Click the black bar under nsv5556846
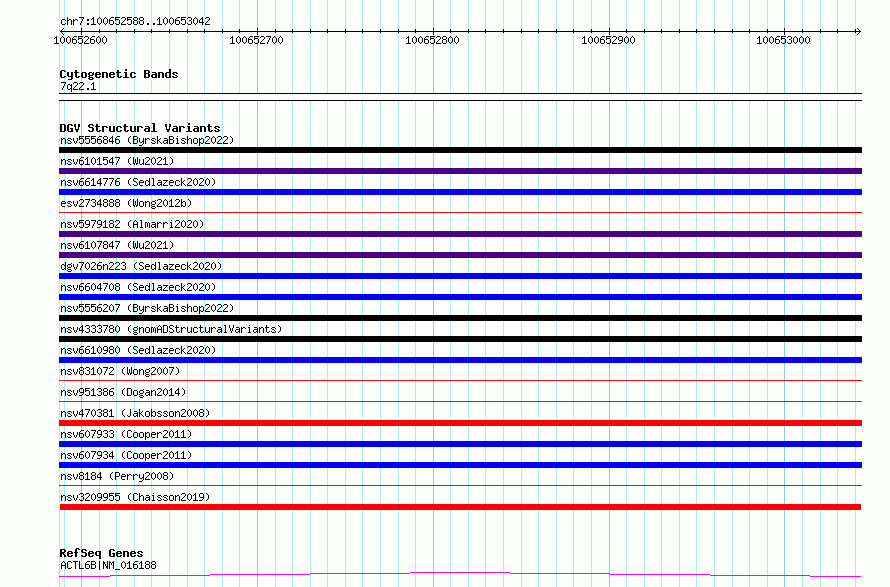890x587 pixels. point(460,150)
